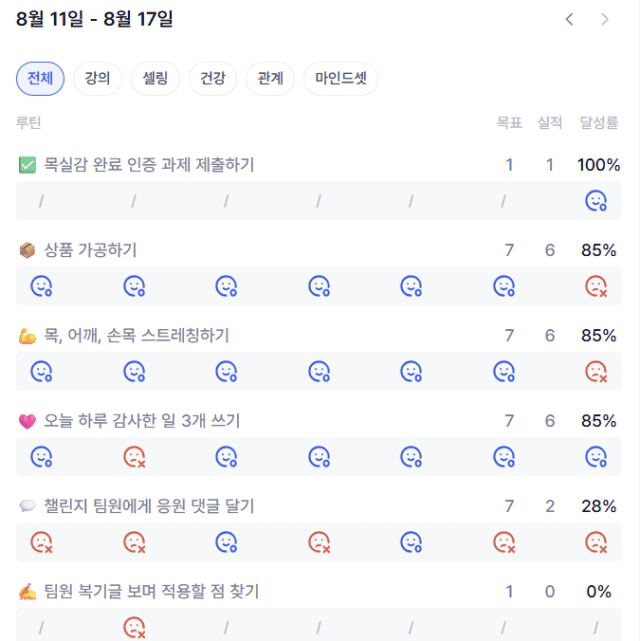Toggle last day red face in 상품 가공하기 row
The width and height of the screenshot is (640, 641).
coord(596,286)
